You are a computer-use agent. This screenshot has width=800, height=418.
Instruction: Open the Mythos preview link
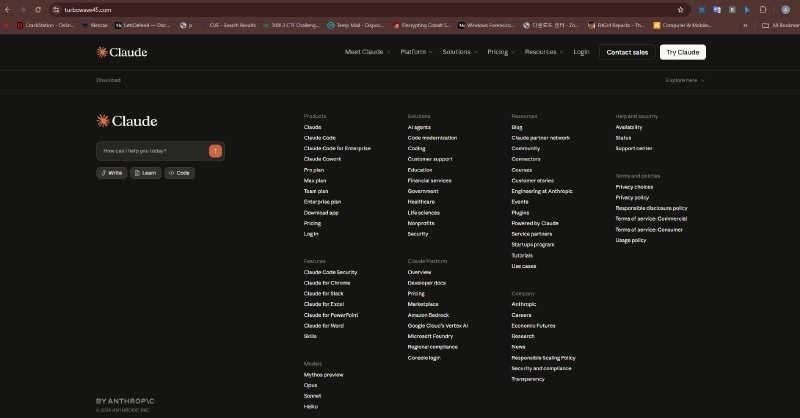pyautogui.click(x=323, y=375)
